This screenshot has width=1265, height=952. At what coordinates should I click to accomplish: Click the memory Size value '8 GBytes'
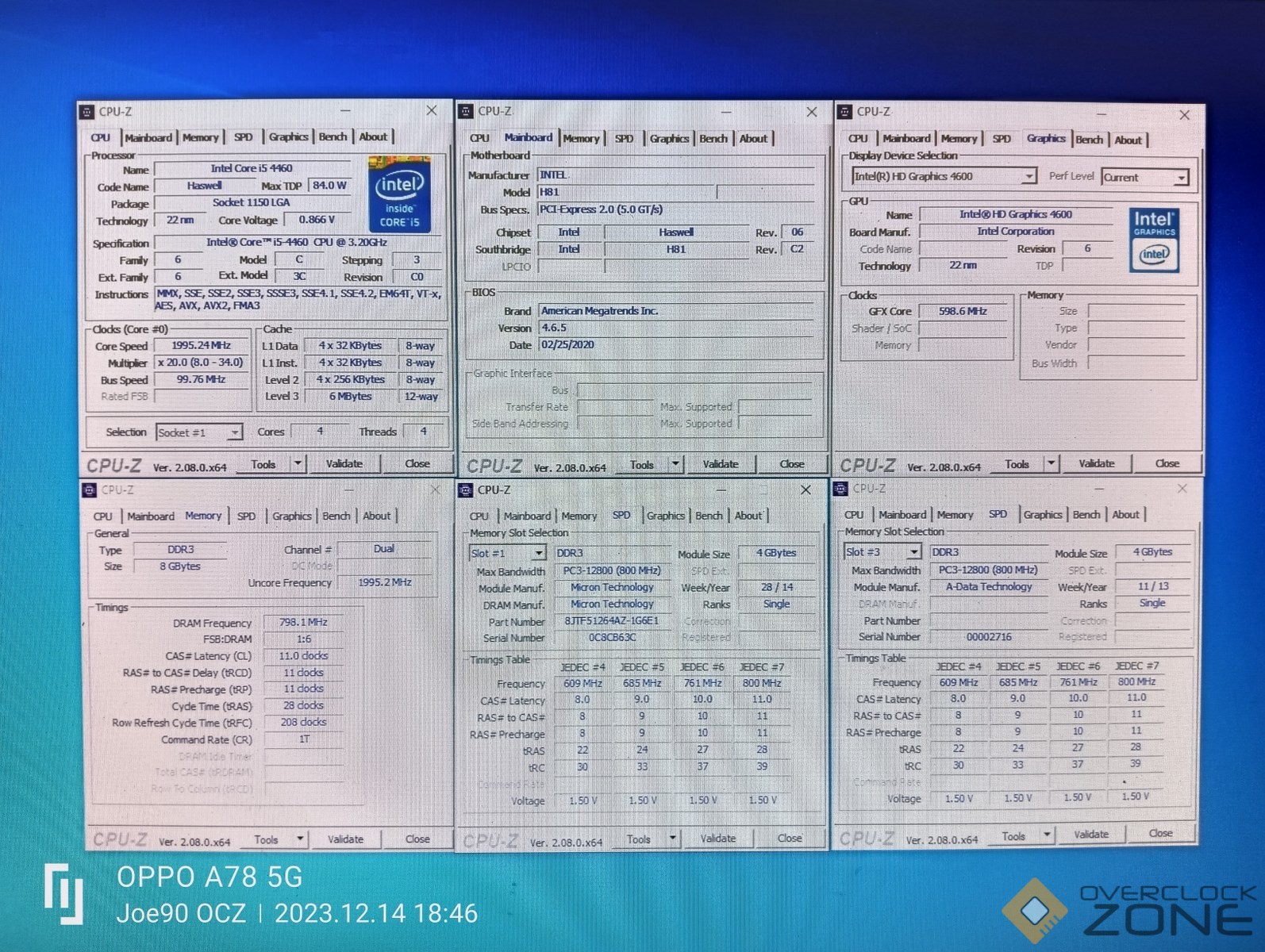[x=180, y=566]
